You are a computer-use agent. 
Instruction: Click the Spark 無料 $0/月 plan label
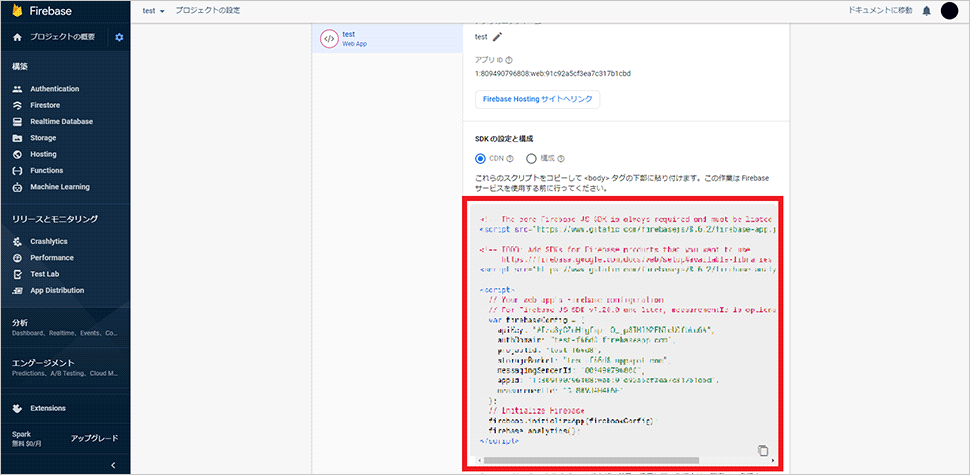point(26,439)
